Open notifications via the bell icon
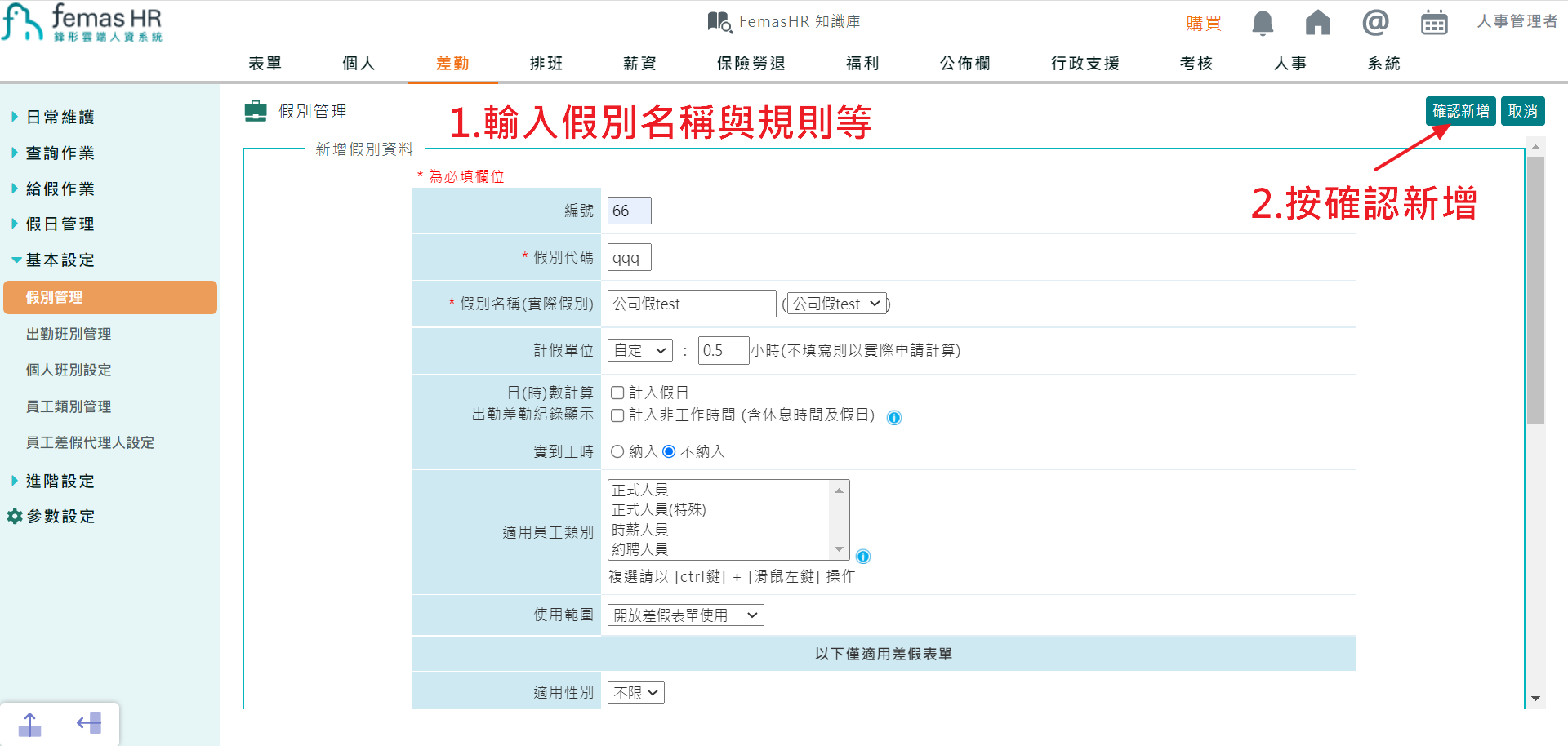The height and width of the screenshot is (746, 1568). tap(1262, 23)
